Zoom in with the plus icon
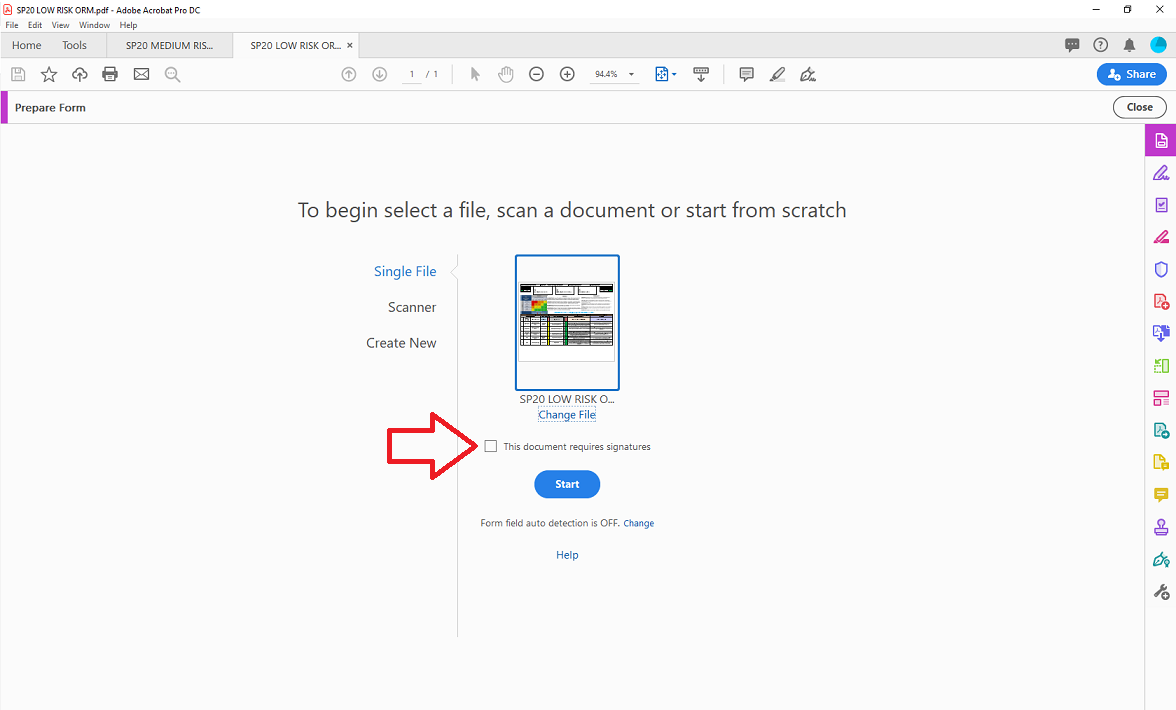 click(567, 74)
